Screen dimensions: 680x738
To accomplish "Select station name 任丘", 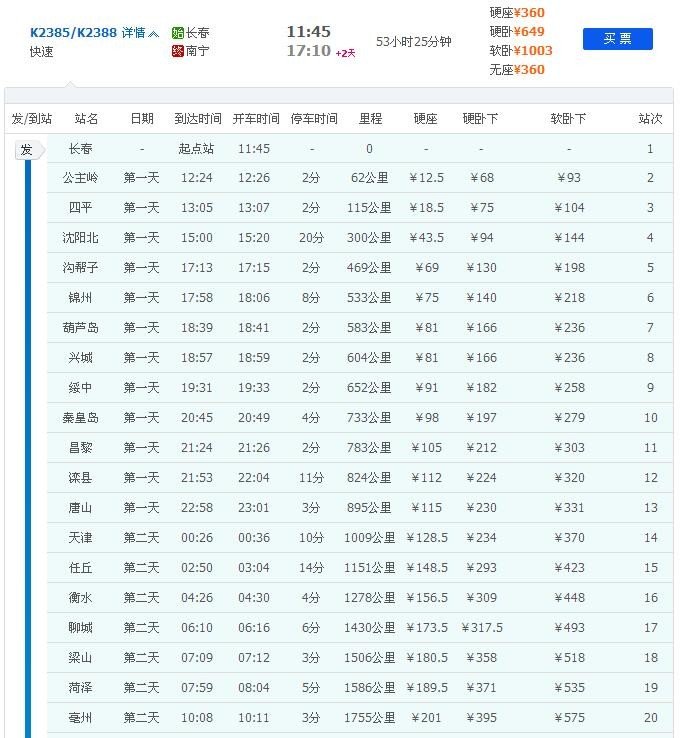I will click(x=80, y=568).
